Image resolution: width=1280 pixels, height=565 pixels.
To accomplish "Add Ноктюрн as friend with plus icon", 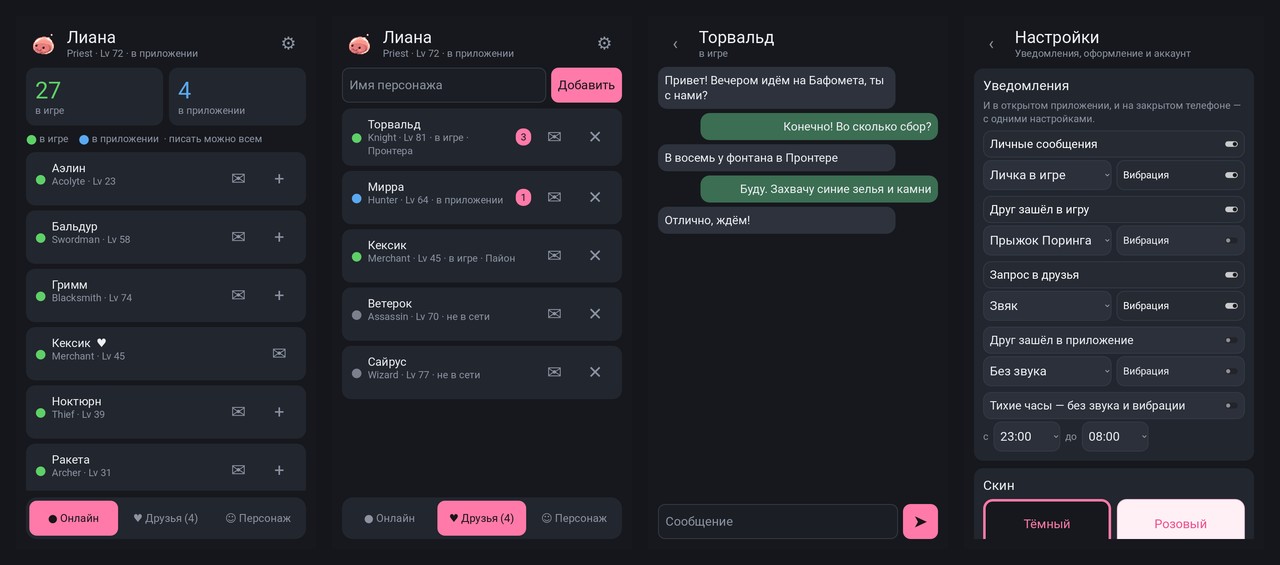I will click(279, 412).
